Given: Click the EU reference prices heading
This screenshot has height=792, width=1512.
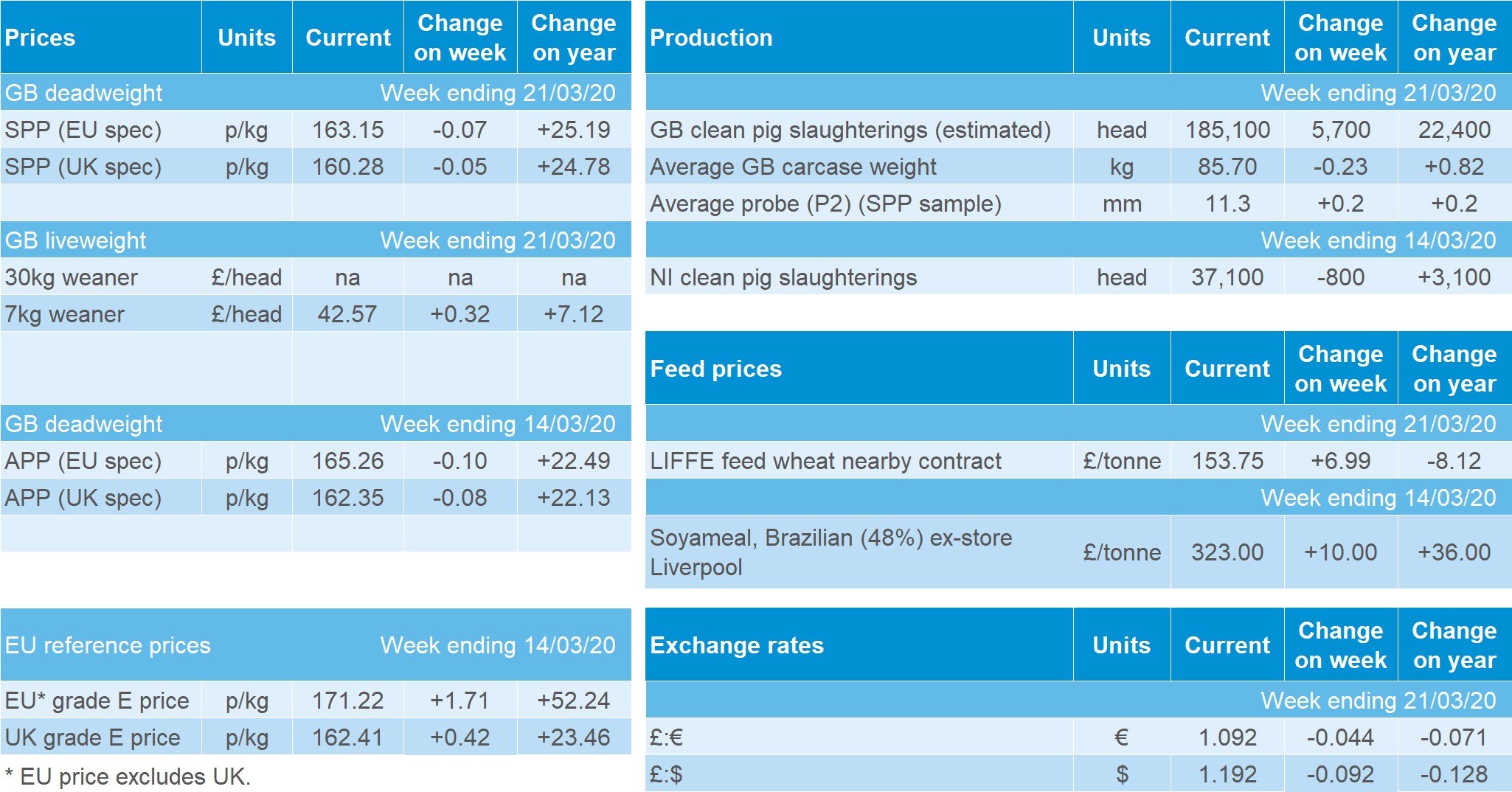Looking at the screenshot, I should pos(108,645).
